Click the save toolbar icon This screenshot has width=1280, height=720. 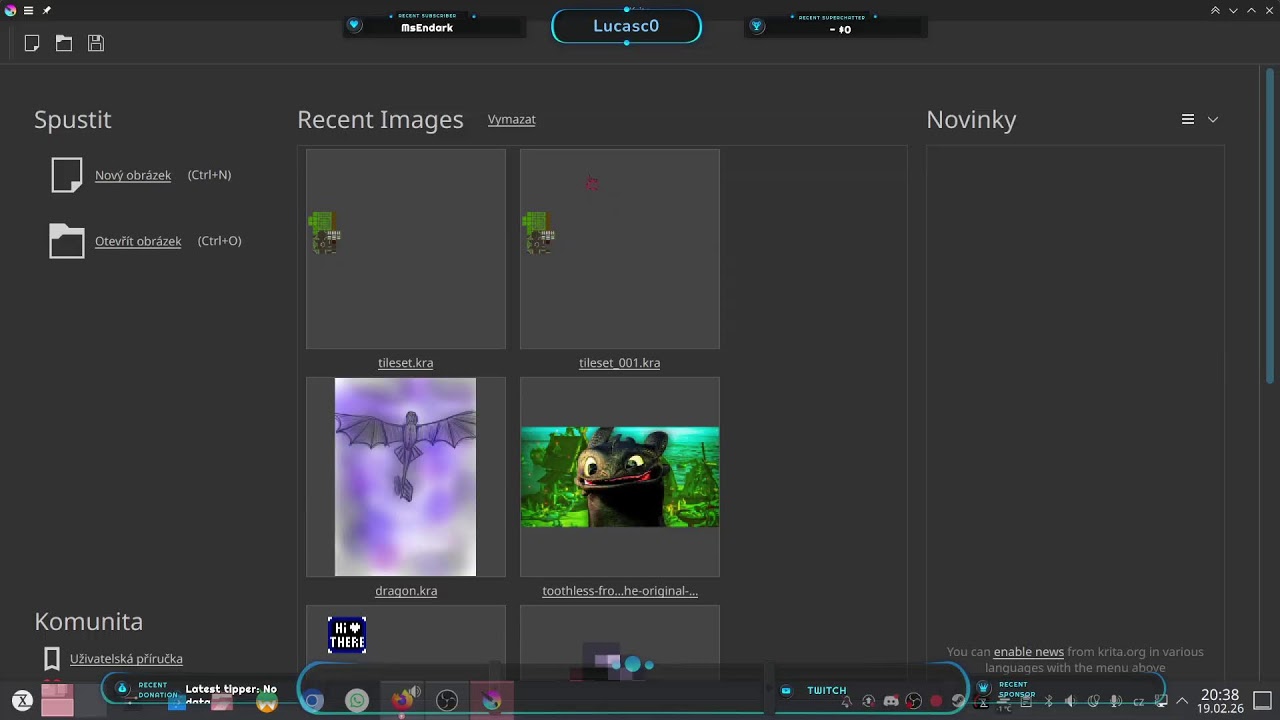pyautogui.click(x=96, y=43)
